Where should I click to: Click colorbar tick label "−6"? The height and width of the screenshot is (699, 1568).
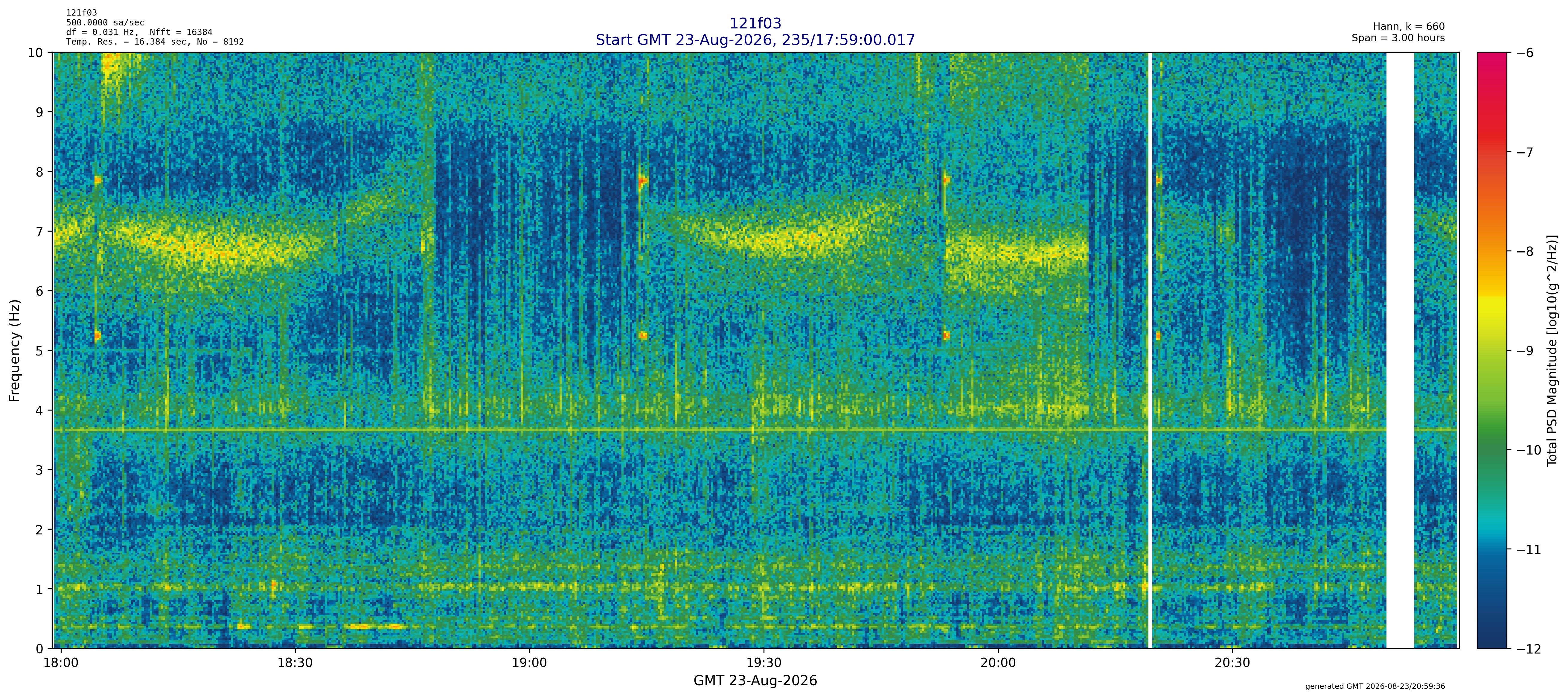point(1524,53)
